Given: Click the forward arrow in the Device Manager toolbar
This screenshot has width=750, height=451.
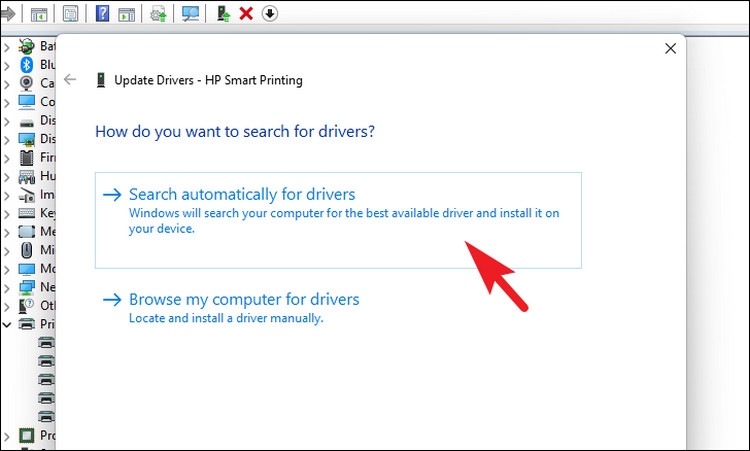Looking at the screenshot, I should 7,13.
